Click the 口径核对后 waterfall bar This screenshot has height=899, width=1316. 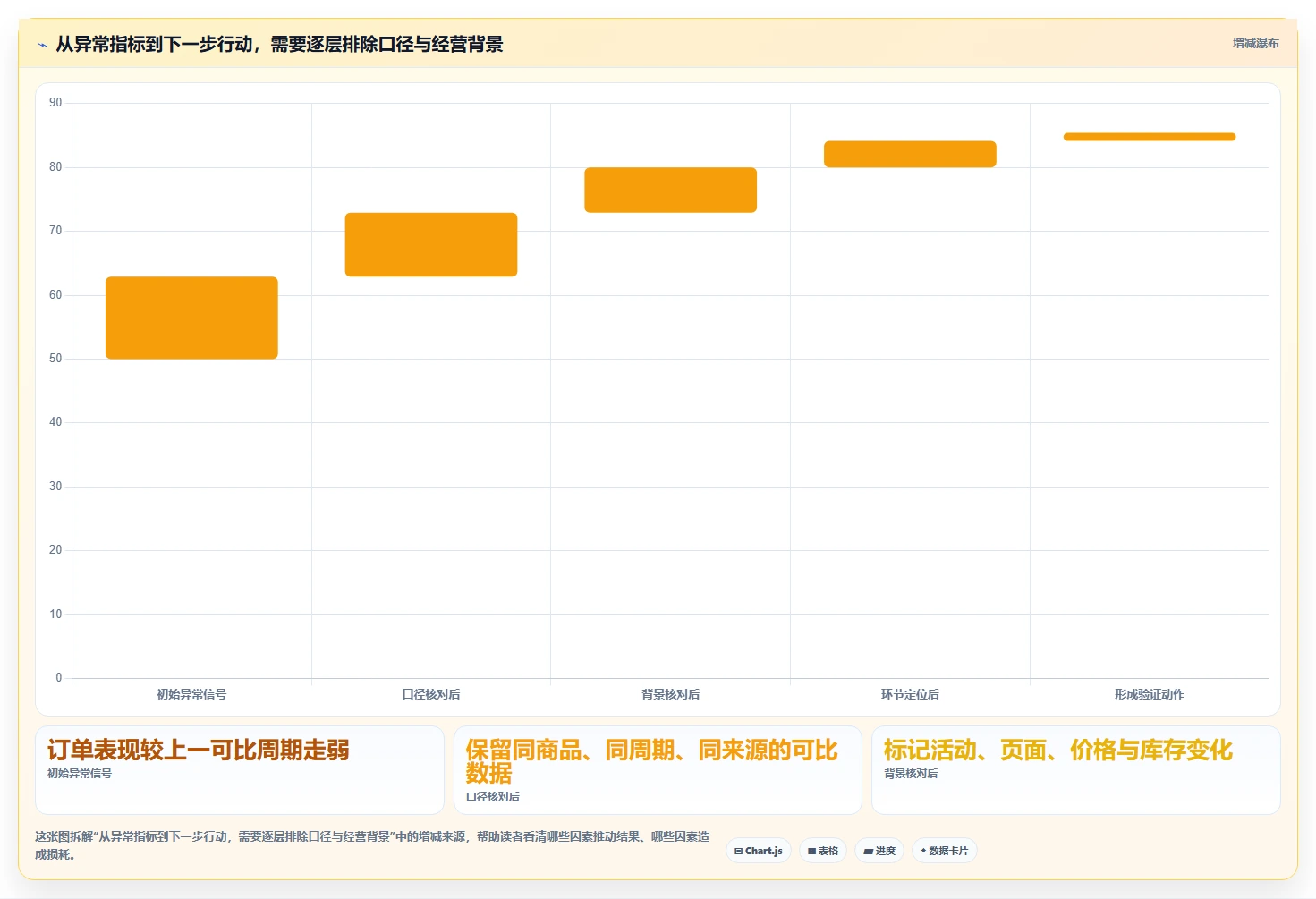click(x=431, y=244)
